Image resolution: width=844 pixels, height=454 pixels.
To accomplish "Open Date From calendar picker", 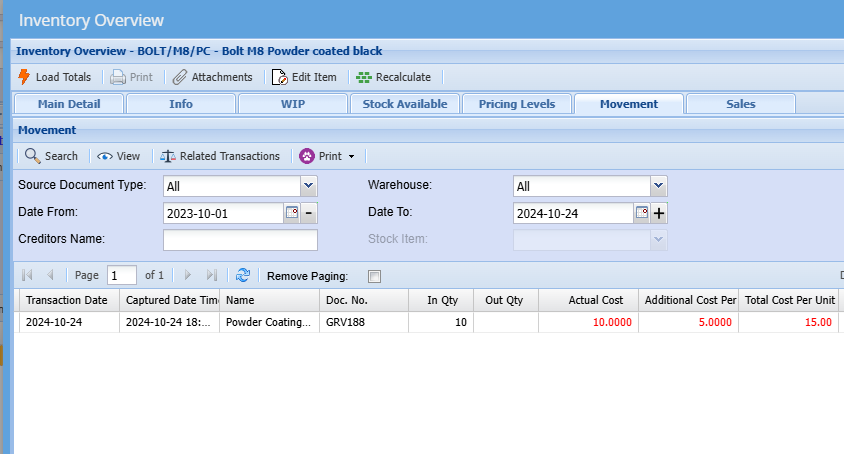I will click(x=292, y=213).
